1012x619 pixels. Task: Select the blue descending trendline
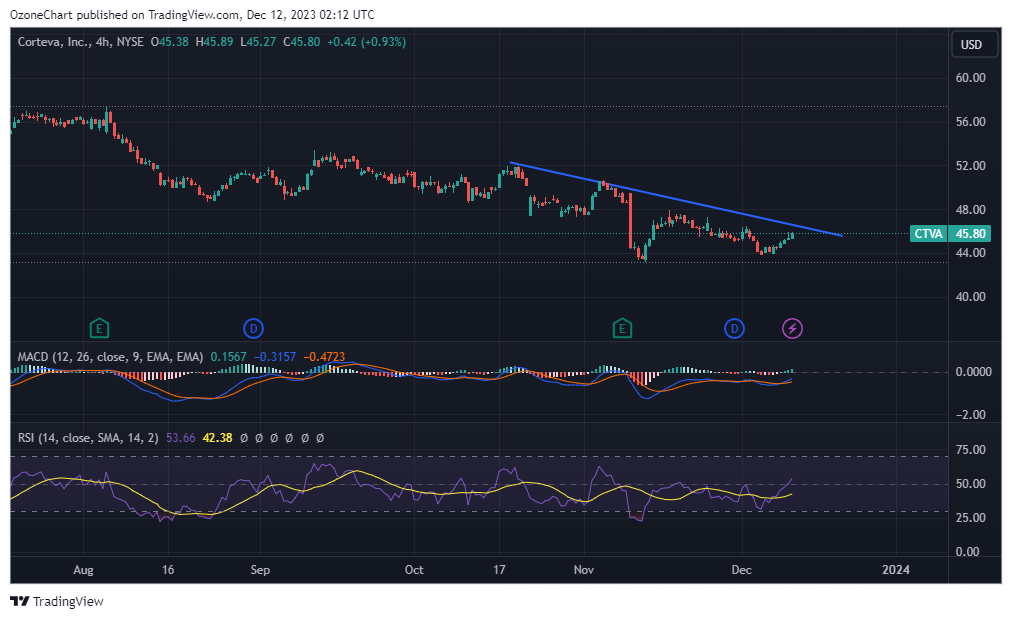674,199
